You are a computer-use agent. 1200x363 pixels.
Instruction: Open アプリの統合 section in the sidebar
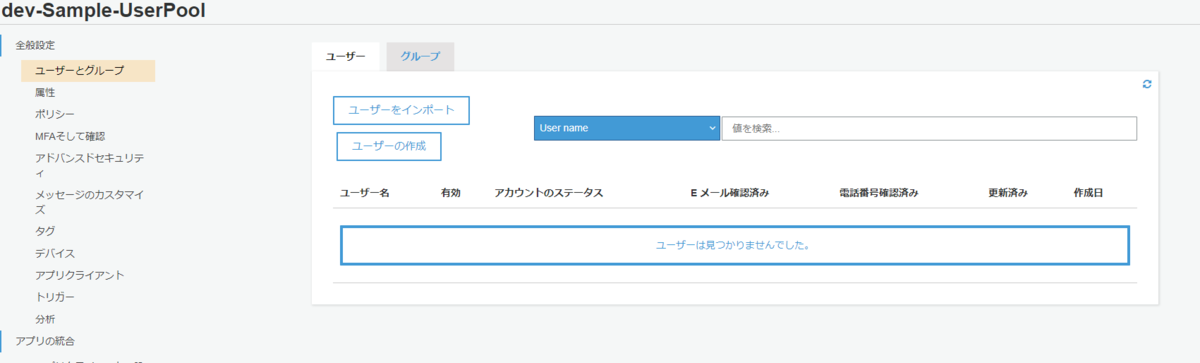pyautogui.click(x=45, y=341)
